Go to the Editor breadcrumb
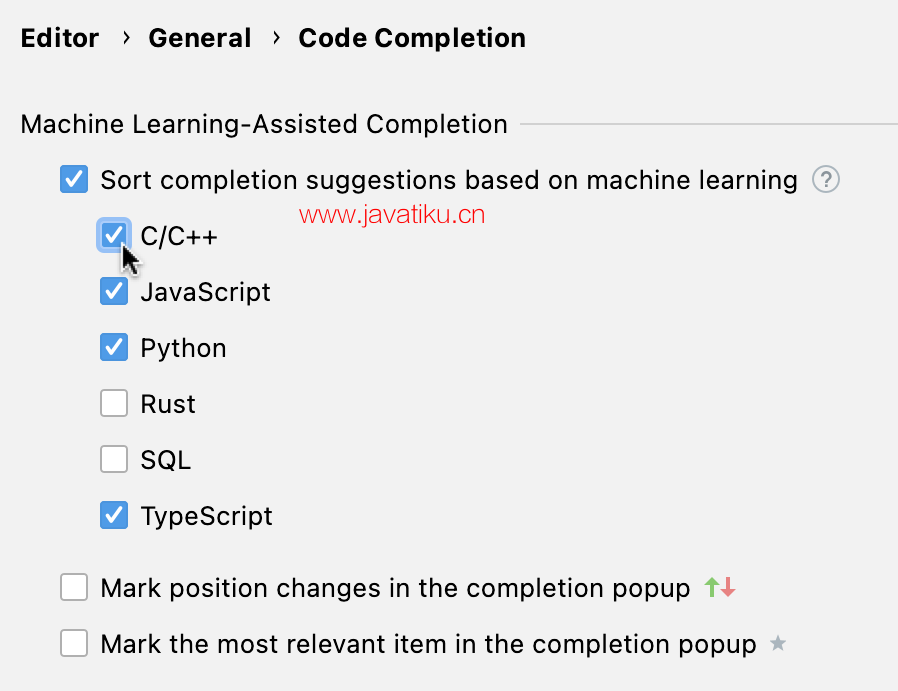Image resolution: width=898 pixels, height=691 pixels. tap(60, 38)
